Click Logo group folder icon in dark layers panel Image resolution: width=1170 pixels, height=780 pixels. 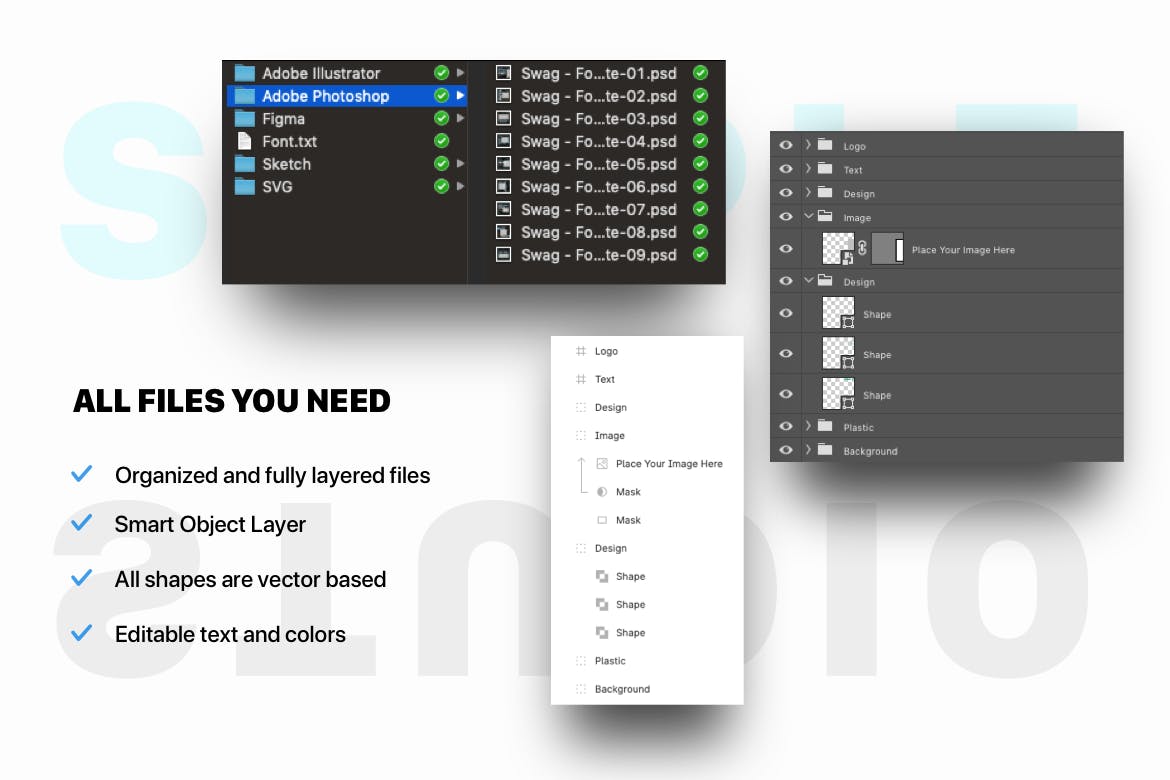click(x=825, y=145)
